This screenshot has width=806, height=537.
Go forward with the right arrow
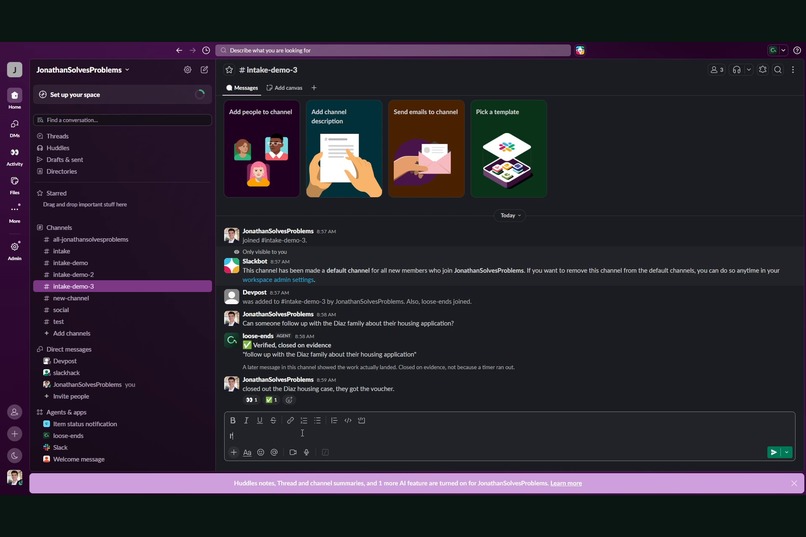click(x=193, y=50)
